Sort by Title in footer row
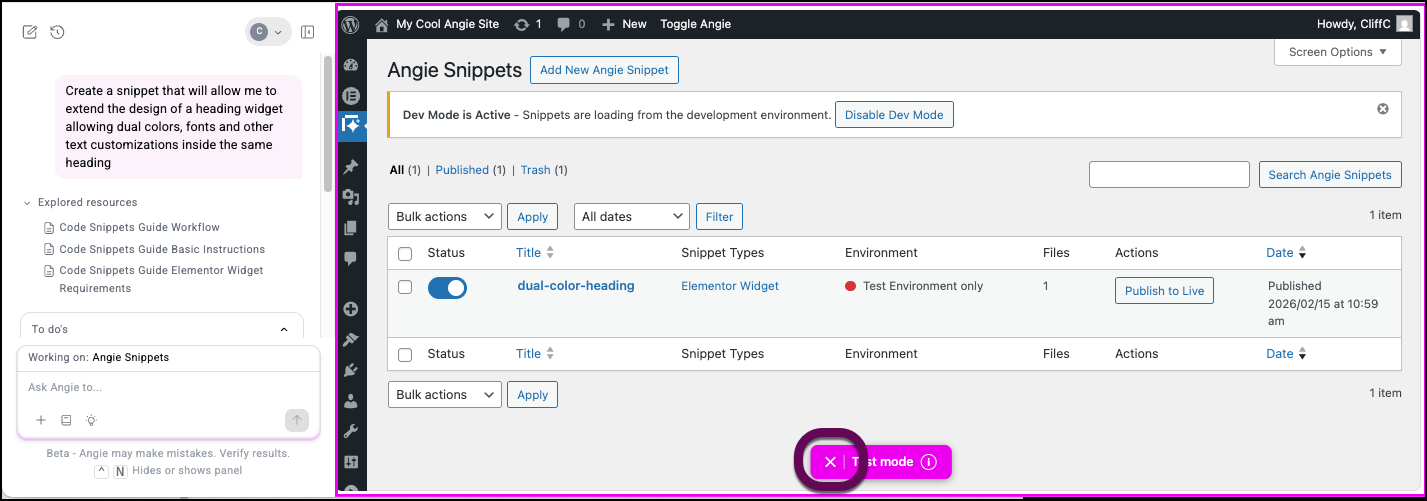Viewport: 1427px width, 501px height. [535, 353]
